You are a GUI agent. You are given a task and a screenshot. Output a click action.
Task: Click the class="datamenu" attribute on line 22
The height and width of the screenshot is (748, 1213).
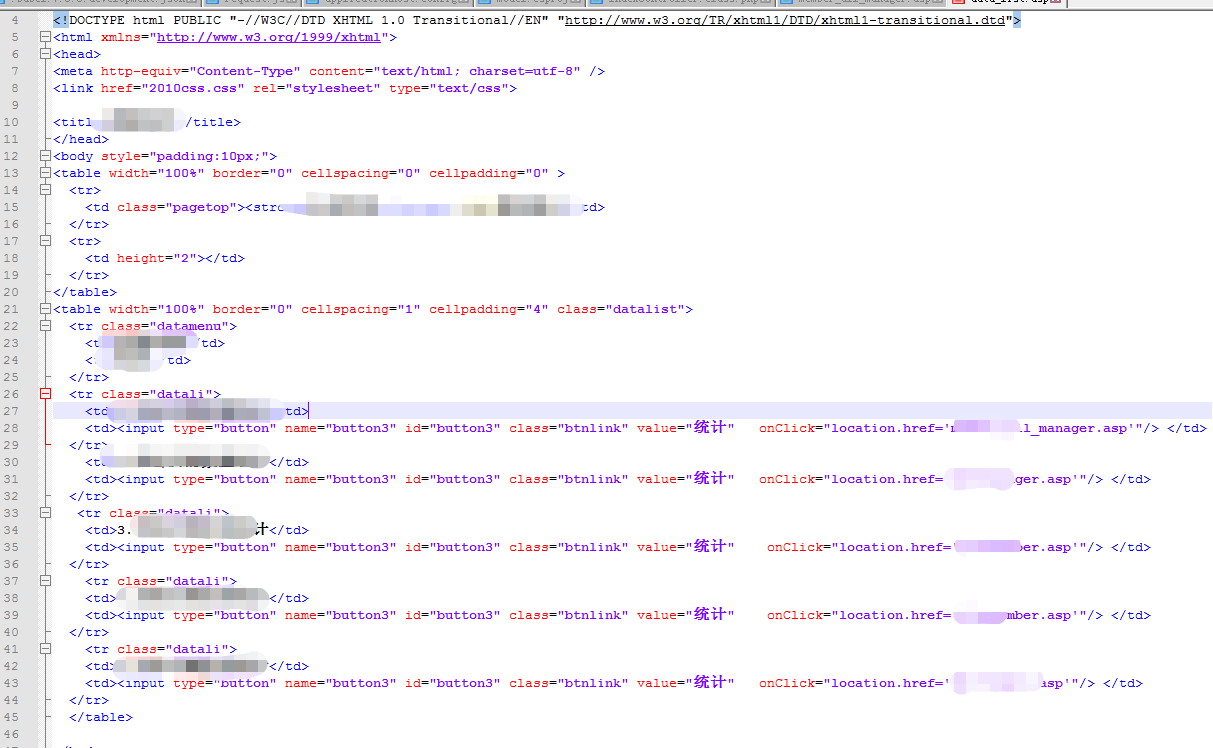pos(165,326)
